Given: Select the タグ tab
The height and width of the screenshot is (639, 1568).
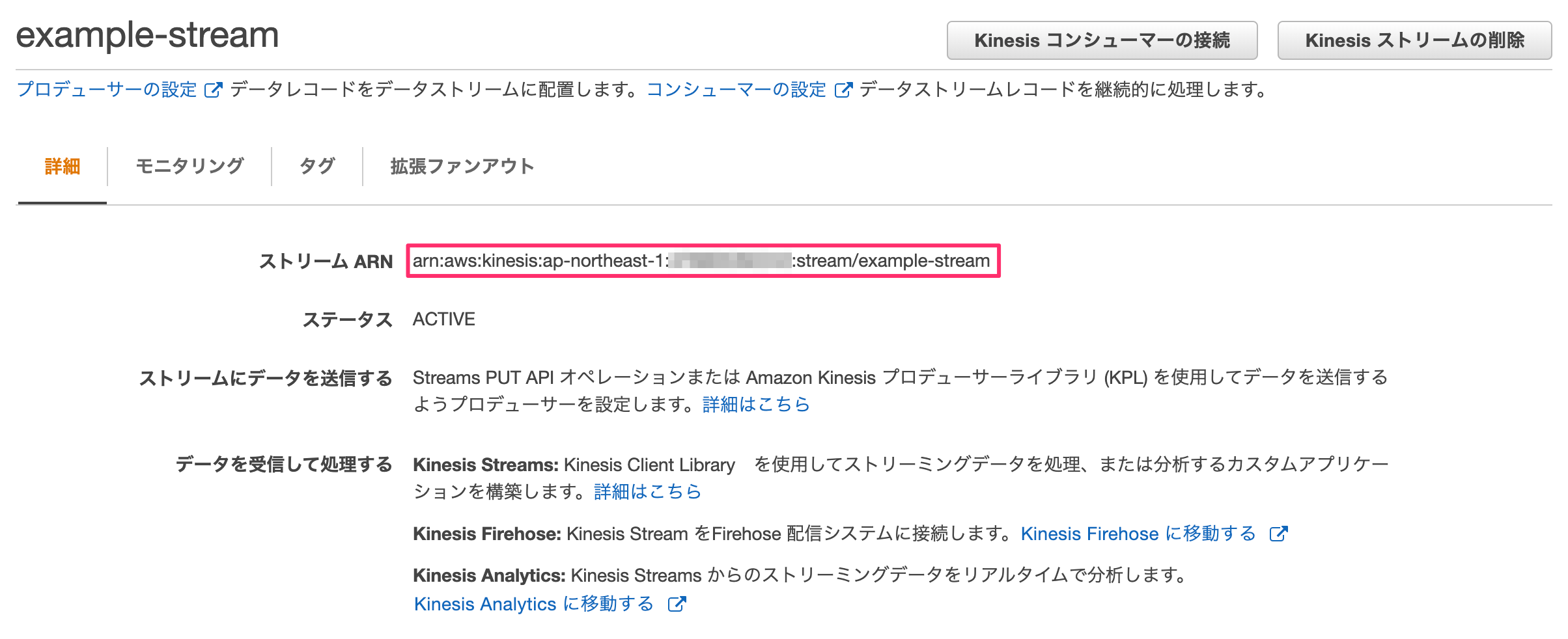Looking at the screenshot, I should tap(317, 167).
